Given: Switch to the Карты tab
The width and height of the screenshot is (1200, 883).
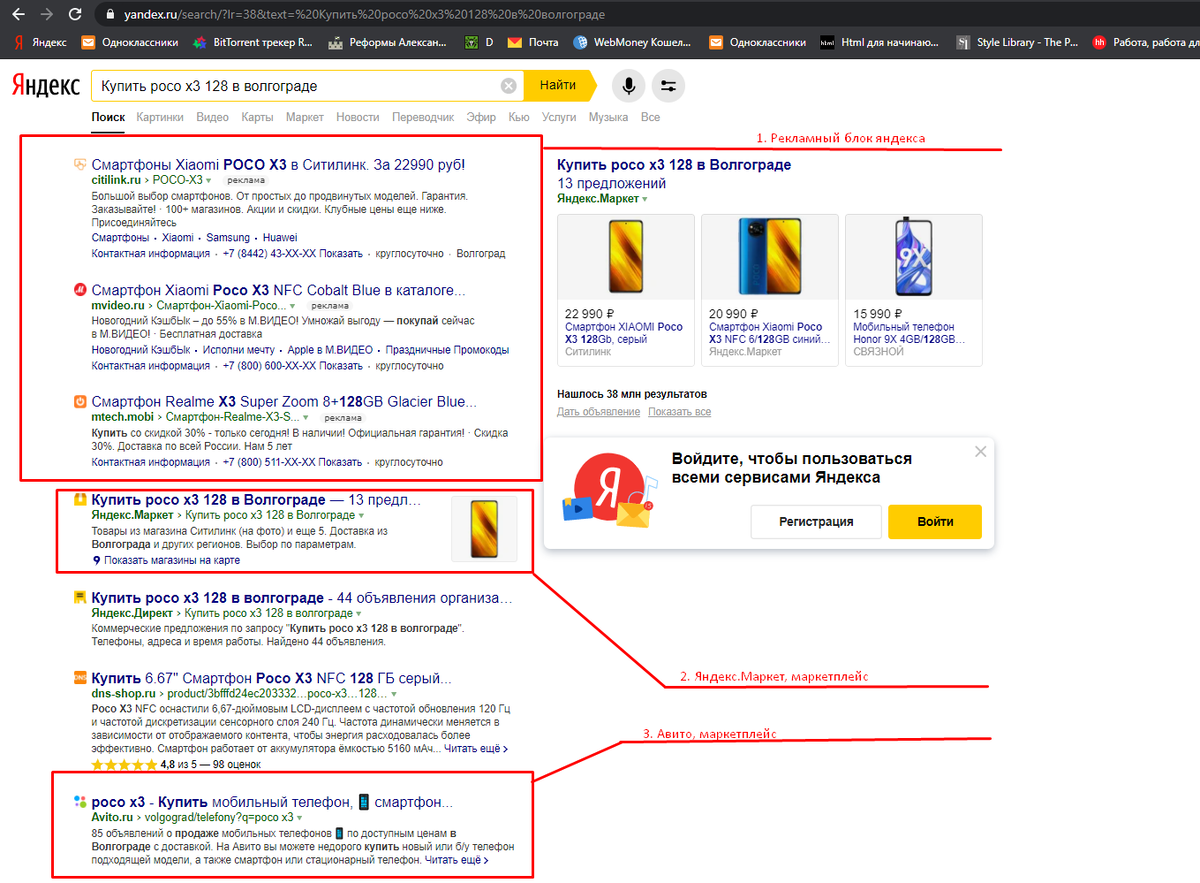Looking at the screenshot, I should point(257,117).
